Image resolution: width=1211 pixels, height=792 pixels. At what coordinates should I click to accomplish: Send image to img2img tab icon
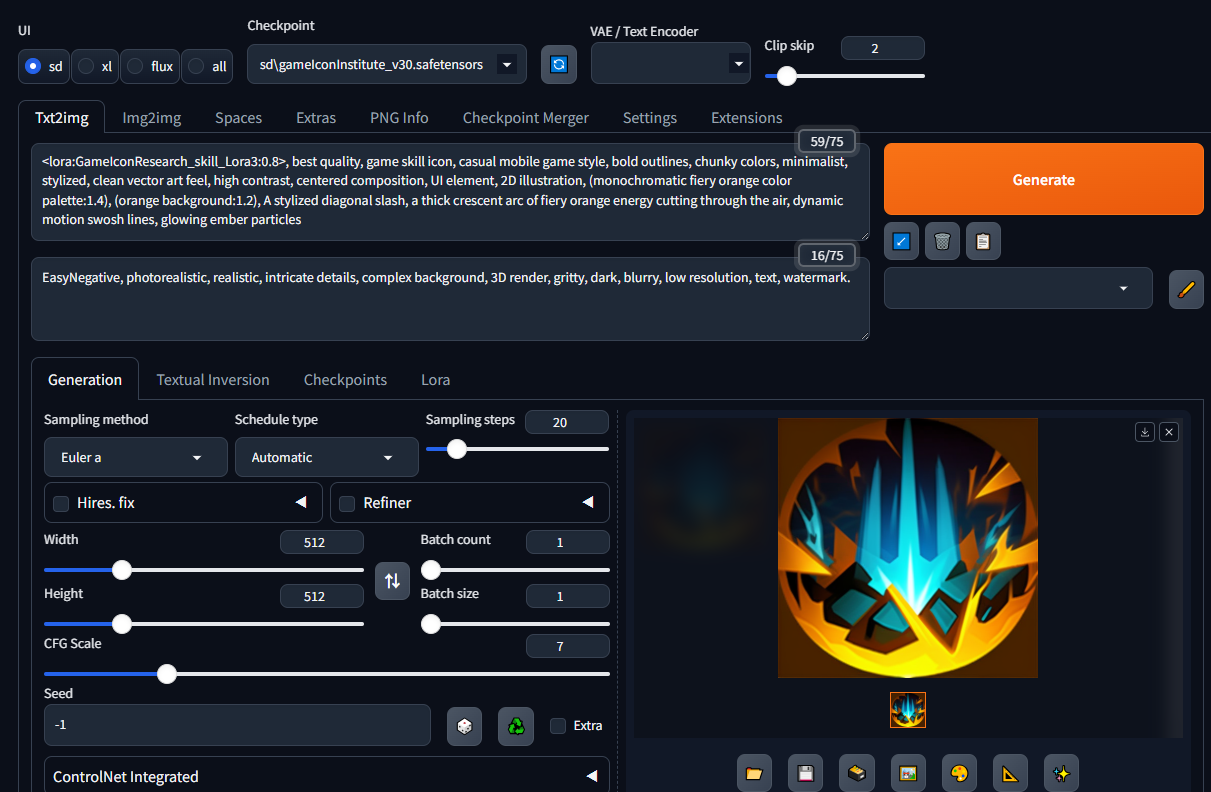(908, 773)
